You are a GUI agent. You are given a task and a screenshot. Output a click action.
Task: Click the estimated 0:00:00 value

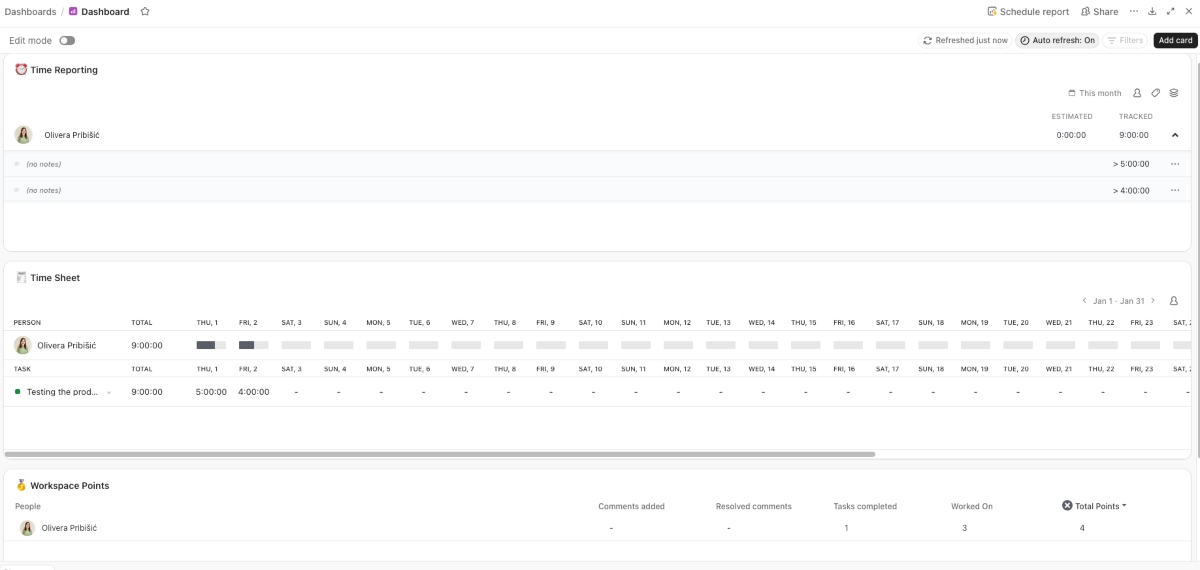click(1071, 135)
